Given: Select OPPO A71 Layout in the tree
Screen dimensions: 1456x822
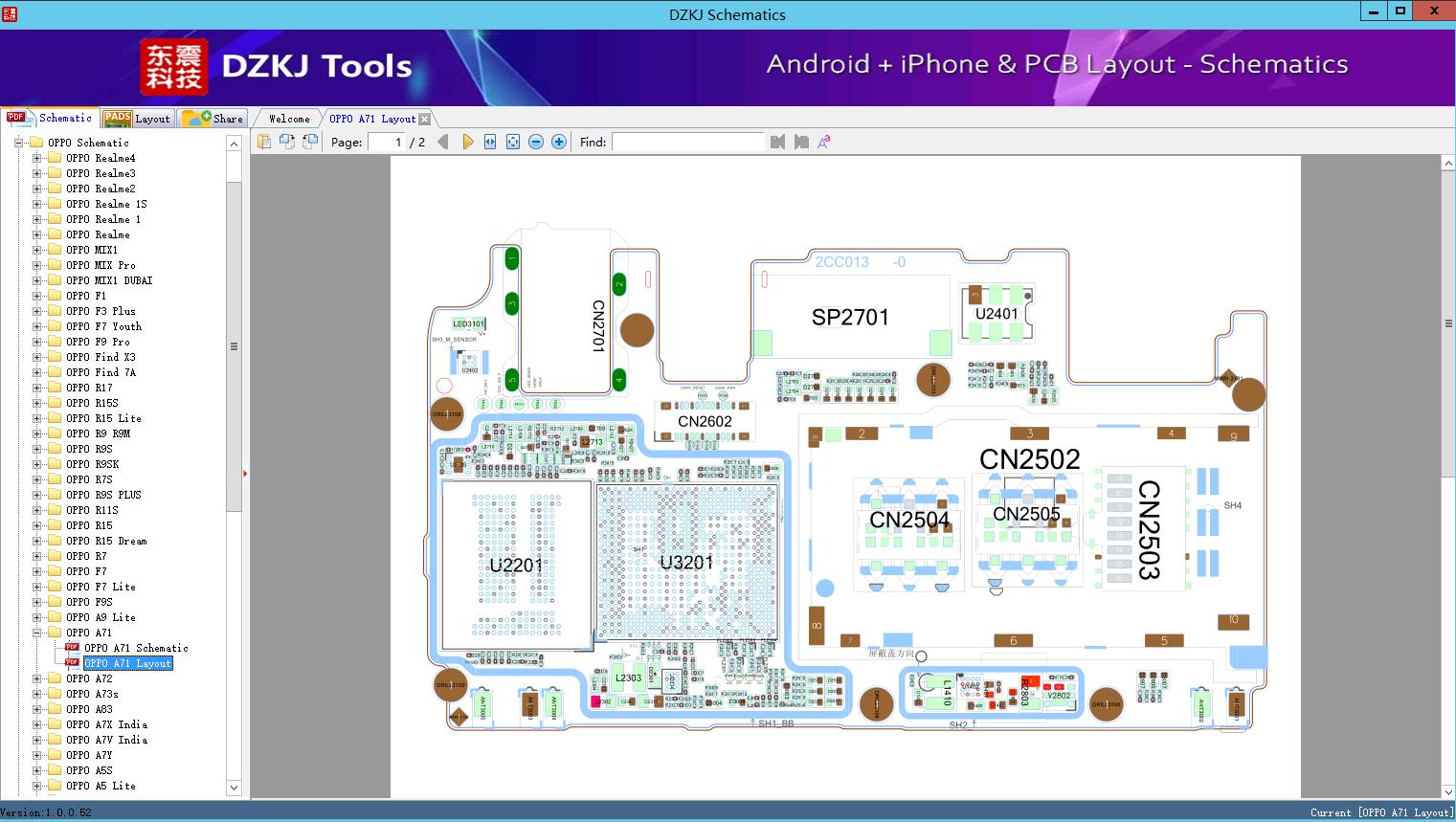Looking at the screenshot, I should click(128, 663).
